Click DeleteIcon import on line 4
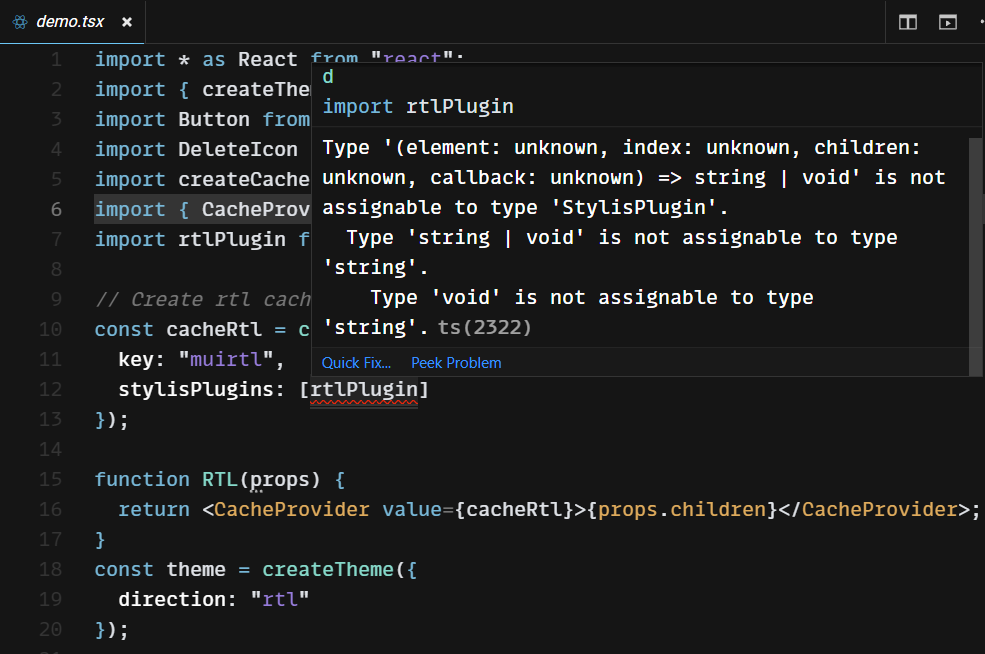Viewport: 985px width, 654px height. [x=238, y=150]
